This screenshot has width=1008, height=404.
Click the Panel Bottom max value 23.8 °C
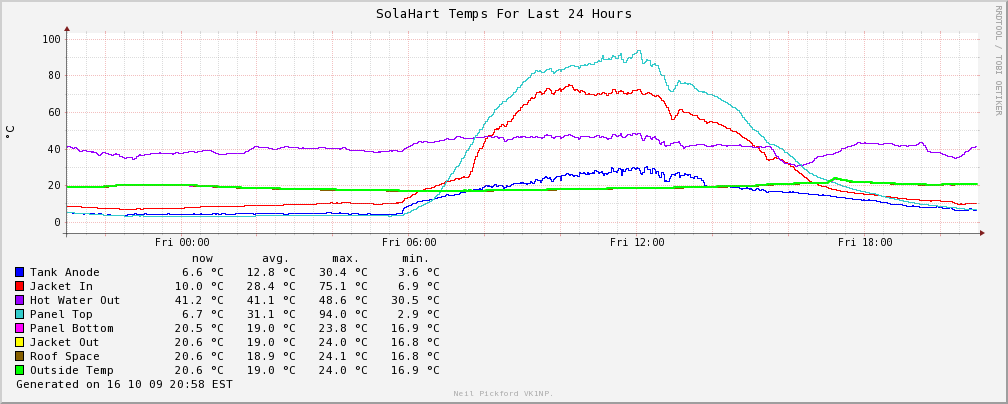click(x=343, y=328)
